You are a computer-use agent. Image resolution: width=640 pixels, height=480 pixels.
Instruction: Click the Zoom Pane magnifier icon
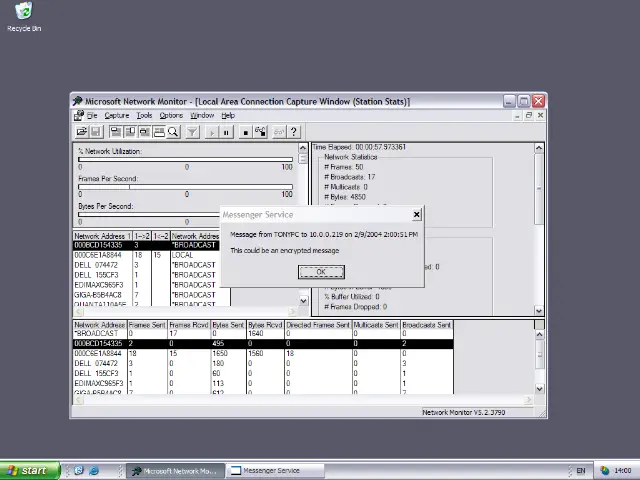pos(173,132)
